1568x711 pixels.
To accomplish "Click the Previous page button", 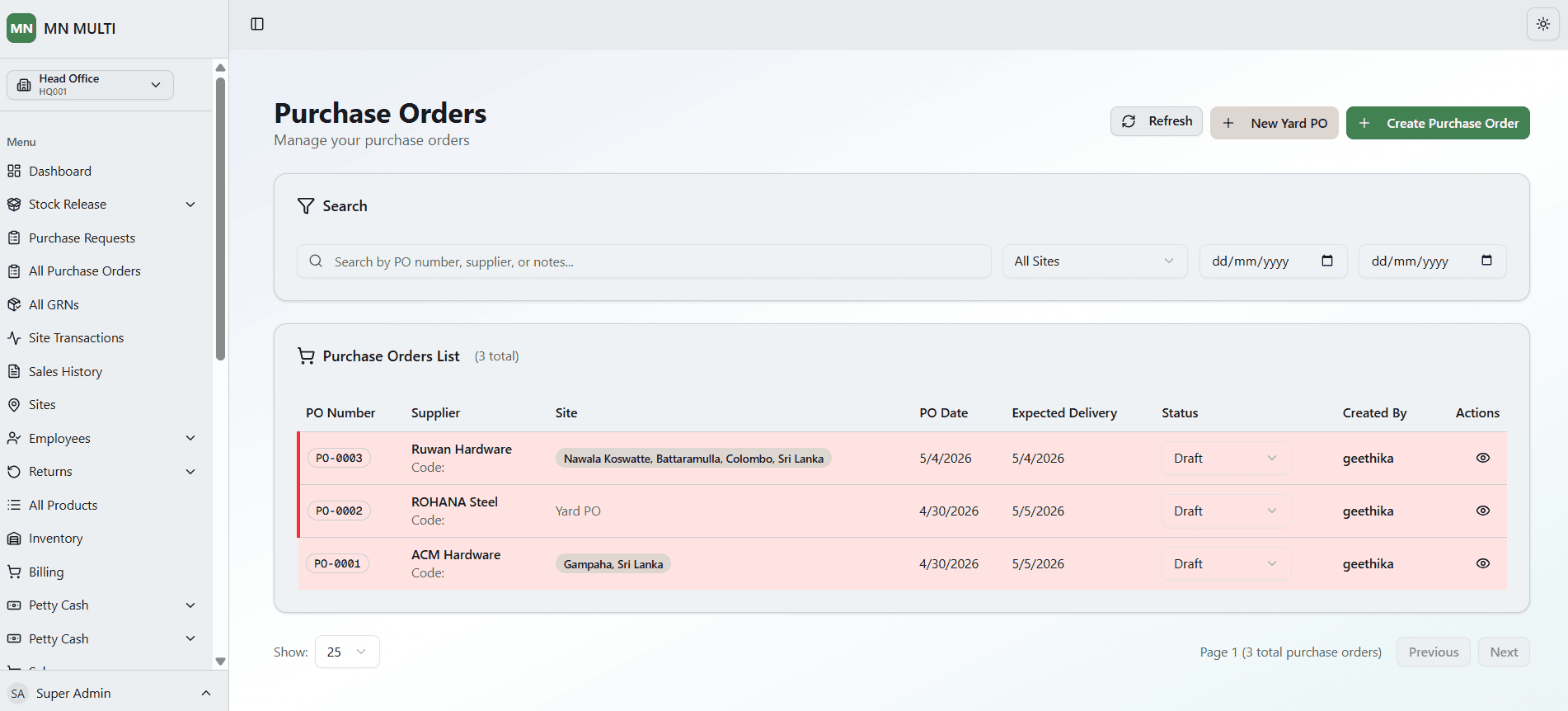I will click(x=1433, y=652).
